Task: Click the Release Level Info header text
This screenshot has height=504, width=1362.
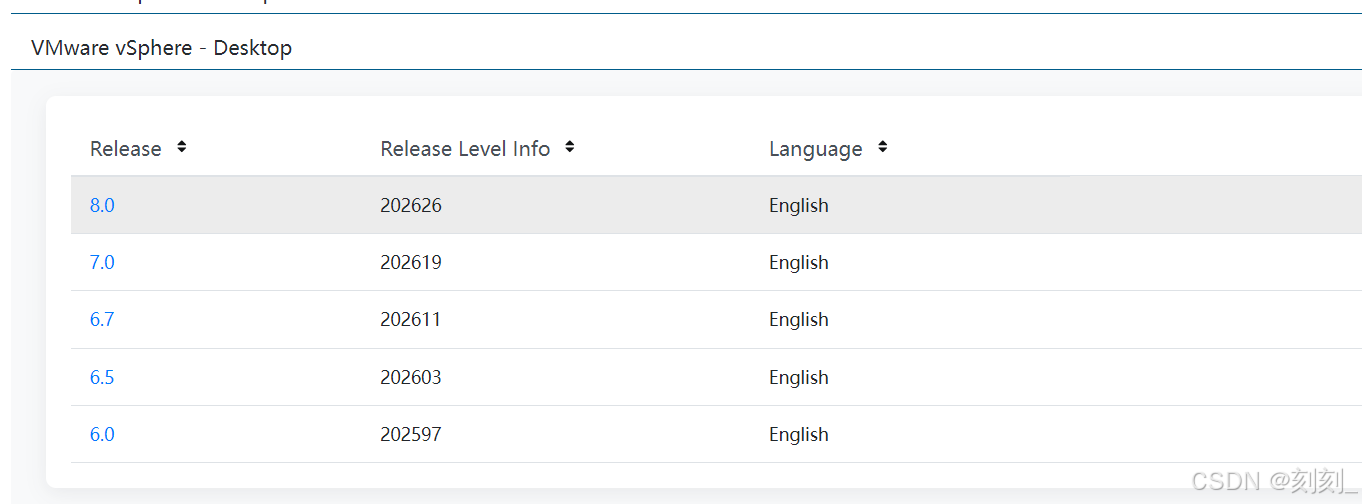Action: [465, 149]
